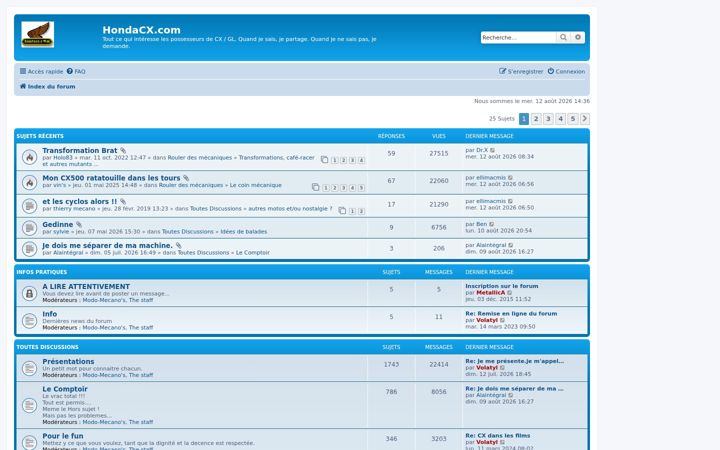This screenshot has width=720, height=450.
Task: View last post by Ben icon
Action: [x=492, y=225]
